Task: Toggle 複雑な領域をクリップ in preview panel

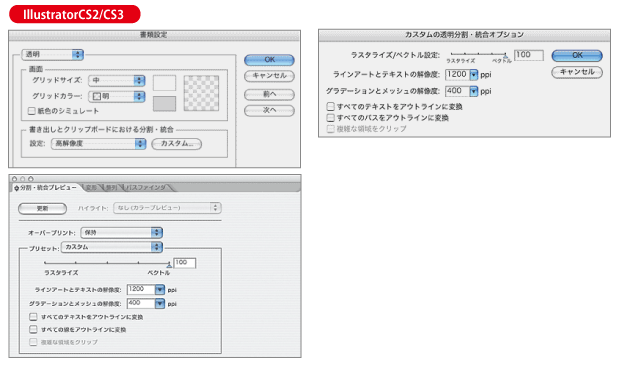Action: [x=33, y=342]
